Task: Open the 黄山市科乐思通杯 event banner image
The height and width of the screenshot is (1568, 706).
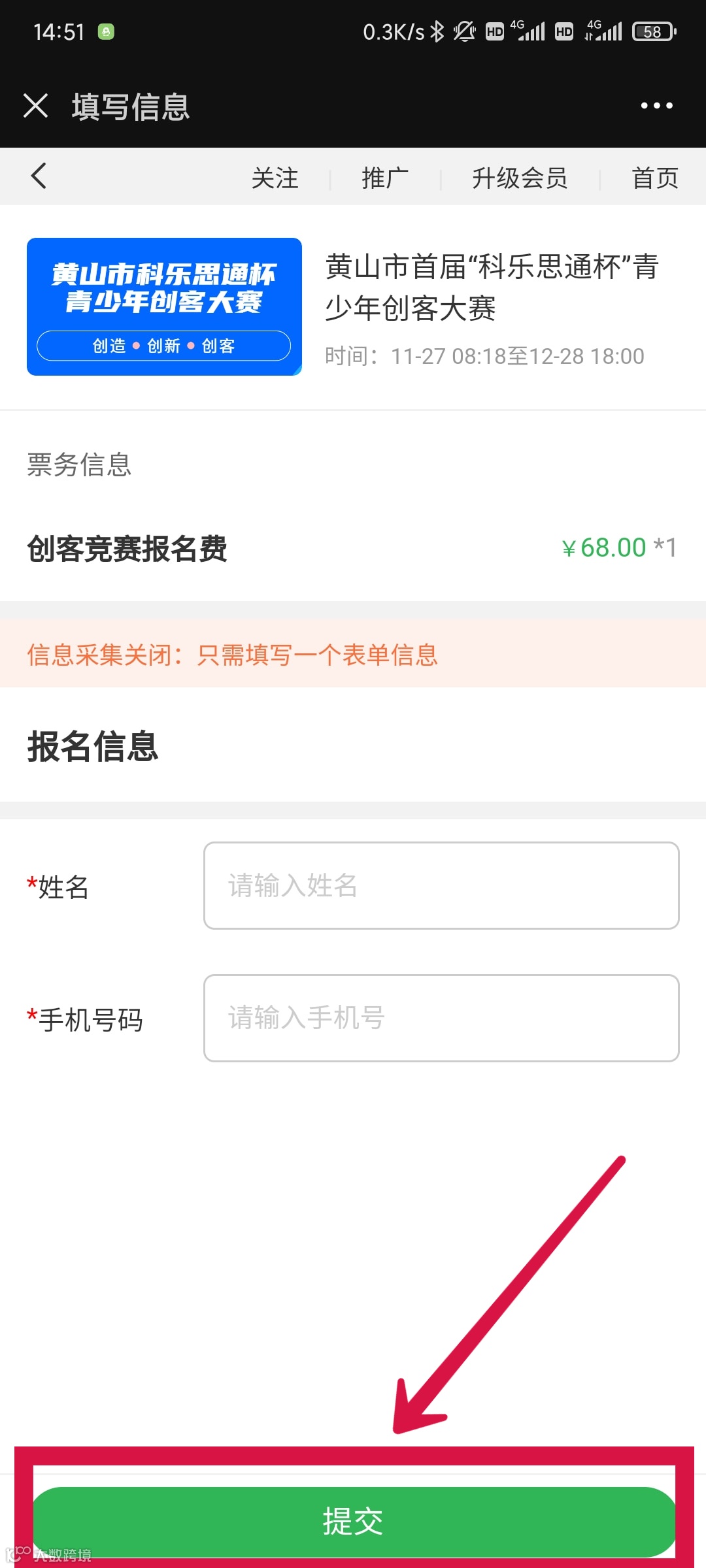Action: click(164, 306)
